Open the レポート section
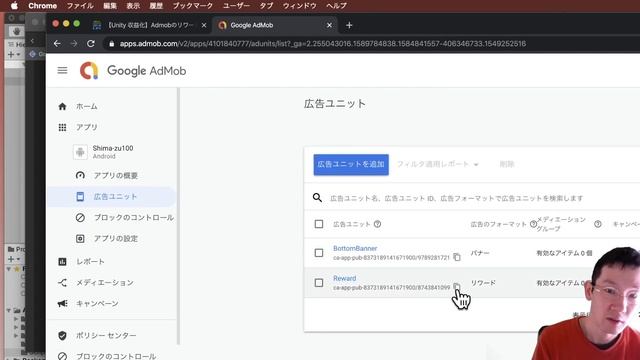 pyautogui.click(x=90, y=262)
